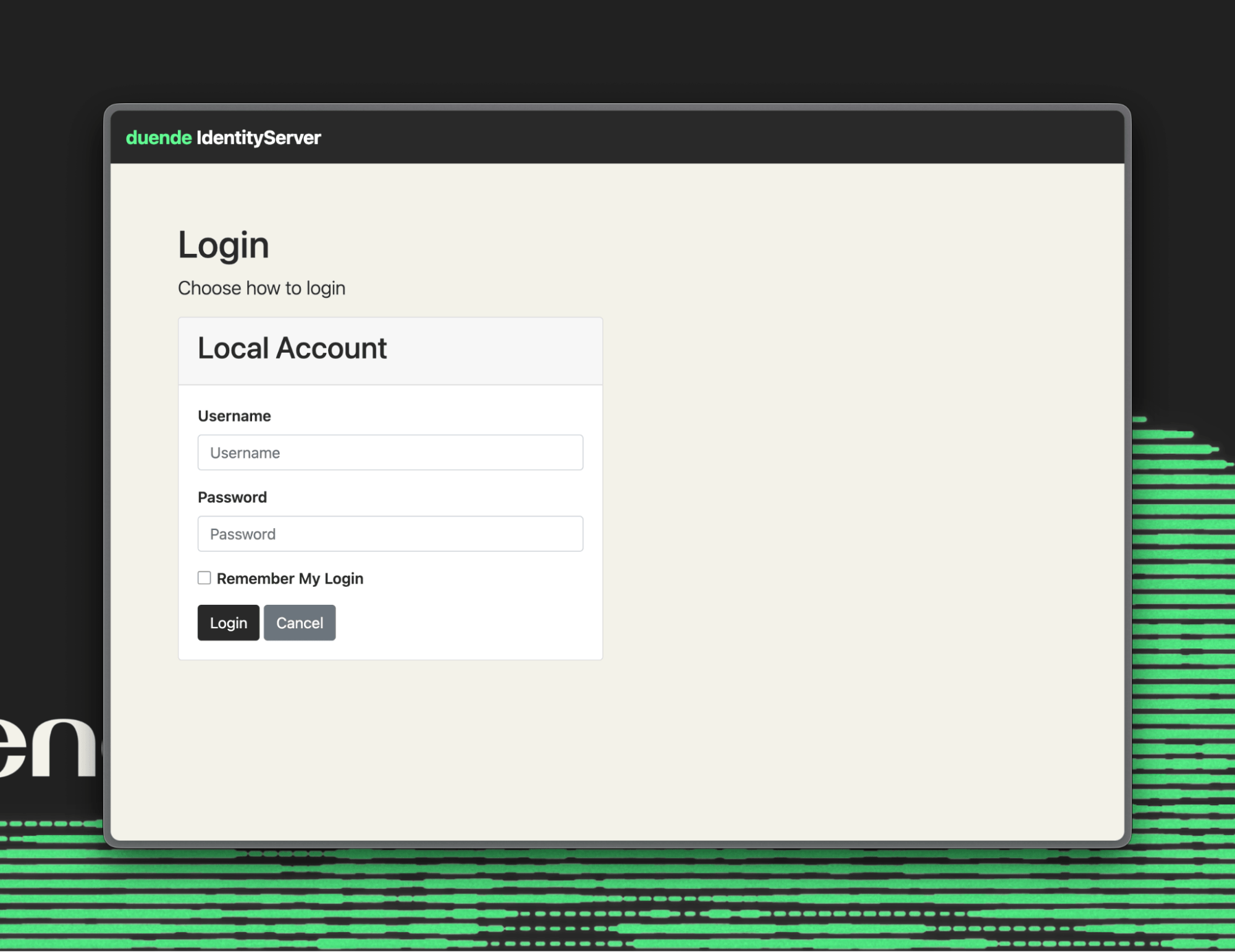Viewport: 1235px width, 952px height.
Task: Click the bold "Password" field label
Action: point(232,497)
